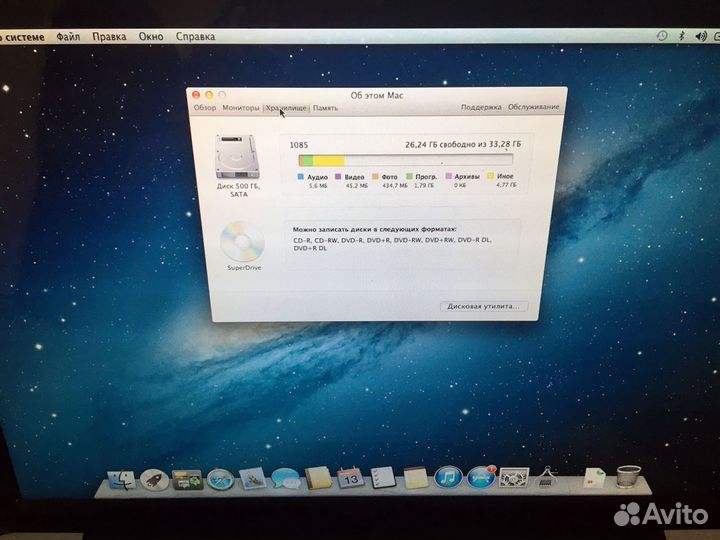Click the 434,7 МБ Фото value
The width and height of the screenshot is (720, 540).
coord(394,186)
